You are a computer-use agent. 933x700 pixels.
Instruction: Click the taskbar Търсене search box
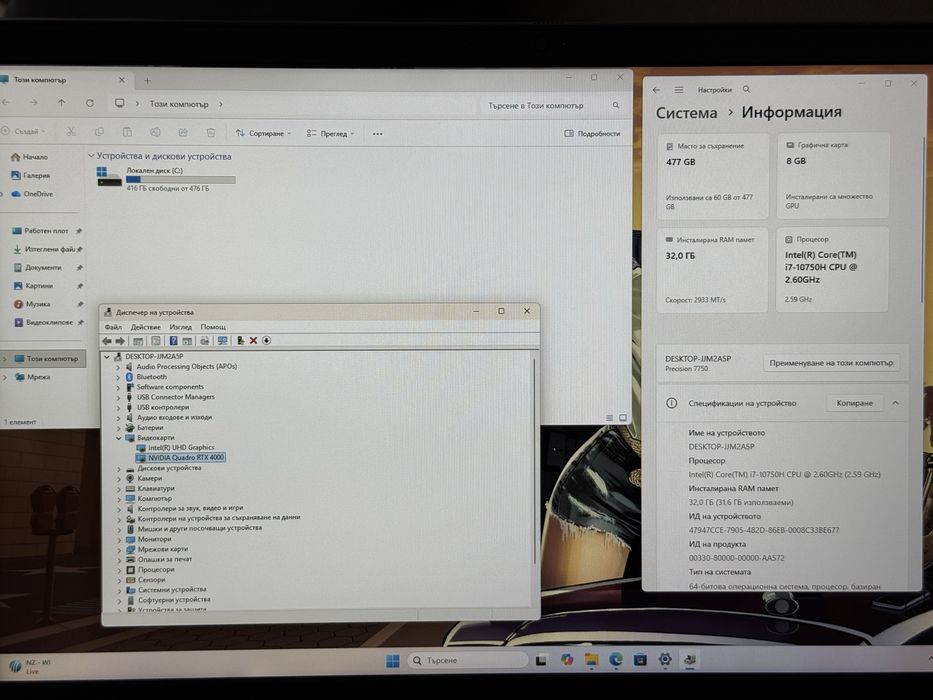pos(468,661)
